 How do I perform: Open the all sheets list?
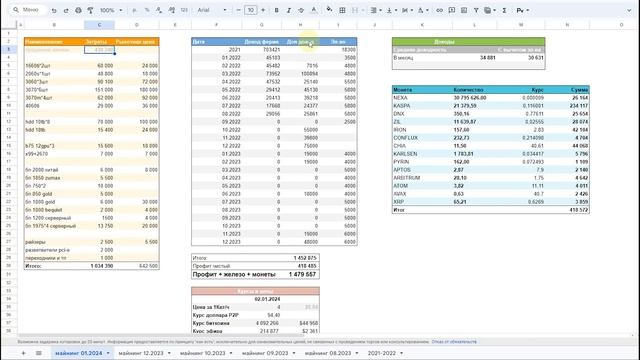38,353
